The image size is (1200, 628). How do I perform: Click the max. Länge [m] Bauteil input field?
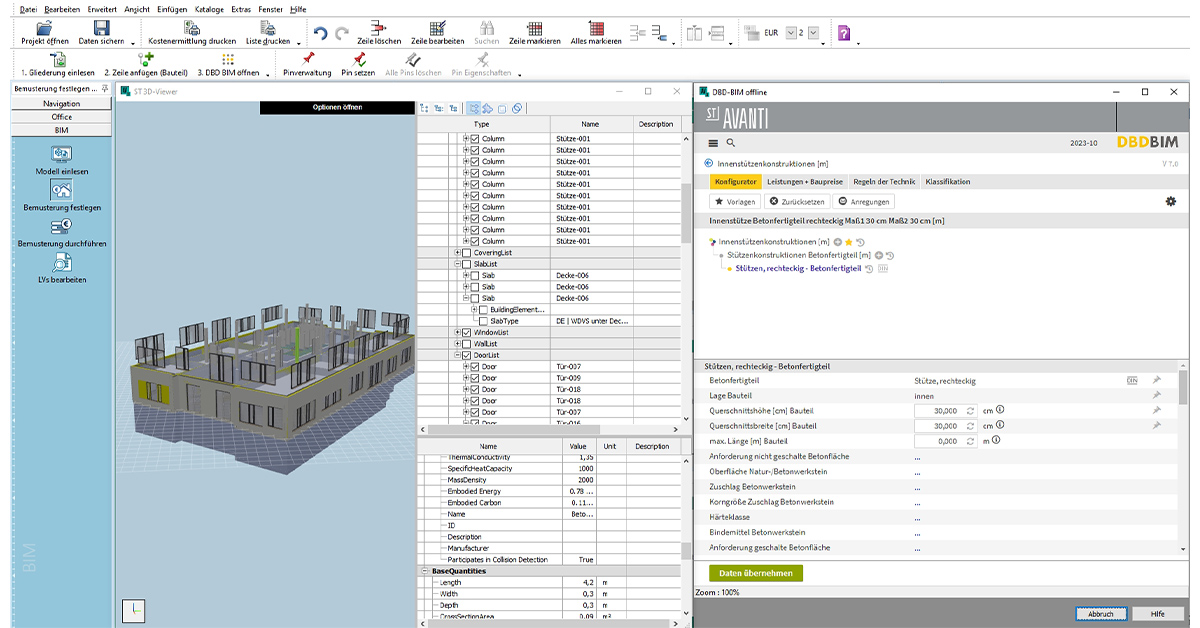pos(944,440)
